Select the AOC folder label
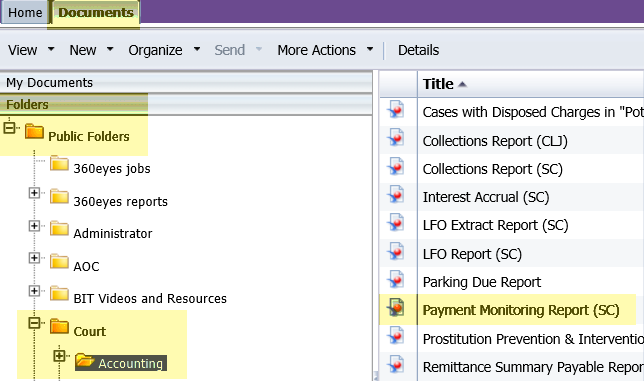The height and width of the screenshot is (381, 644). 86,266
